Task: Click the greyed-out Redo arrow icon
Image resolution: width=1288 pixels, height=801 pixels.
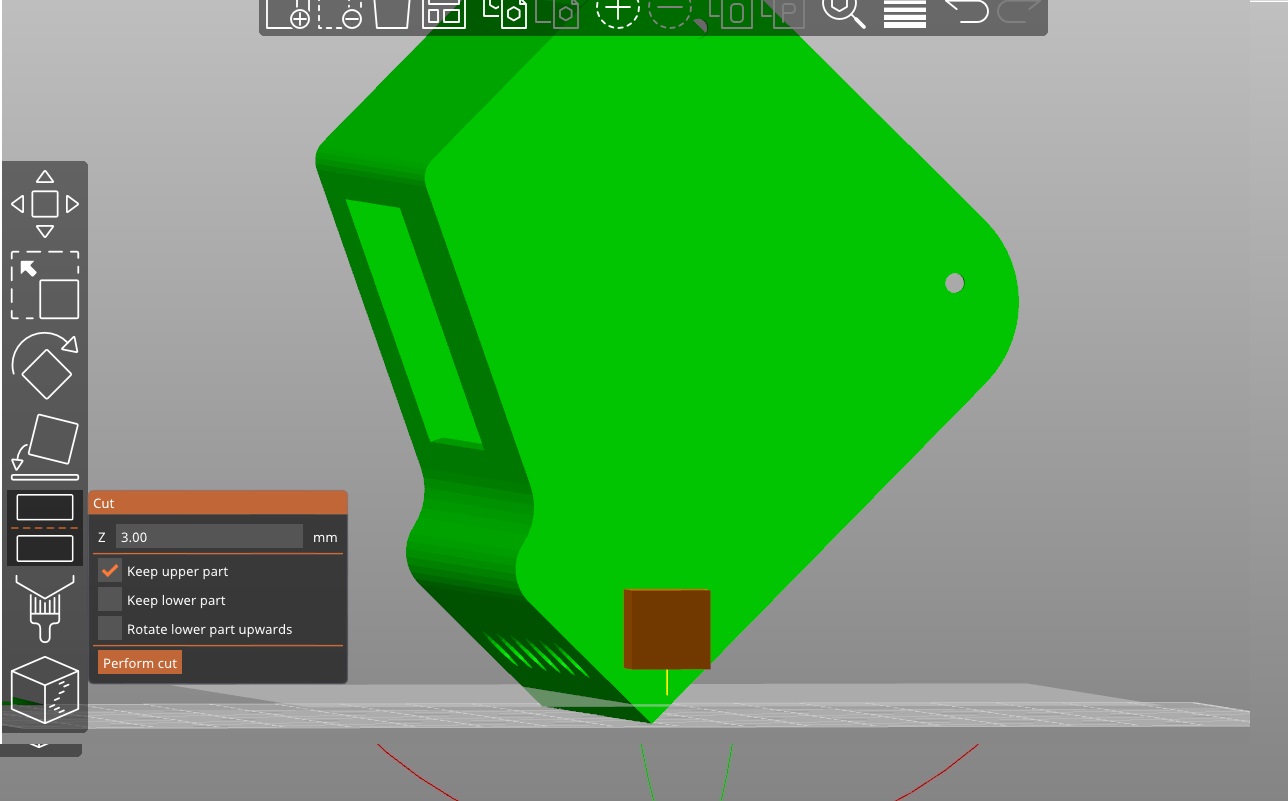Action: point(1019,10)
